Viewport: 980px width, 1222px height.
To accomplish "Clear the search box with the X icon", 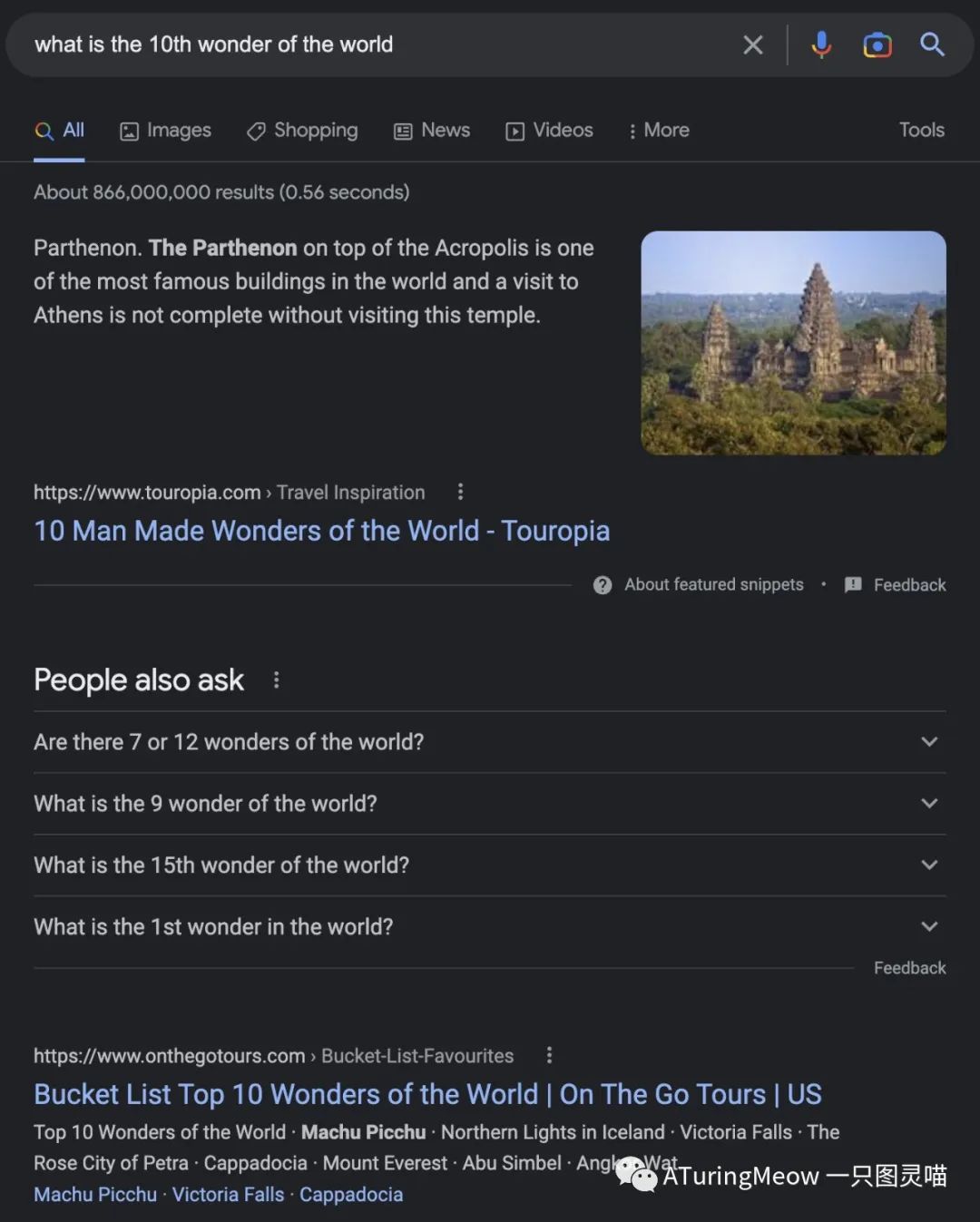I will pos(753,44).
